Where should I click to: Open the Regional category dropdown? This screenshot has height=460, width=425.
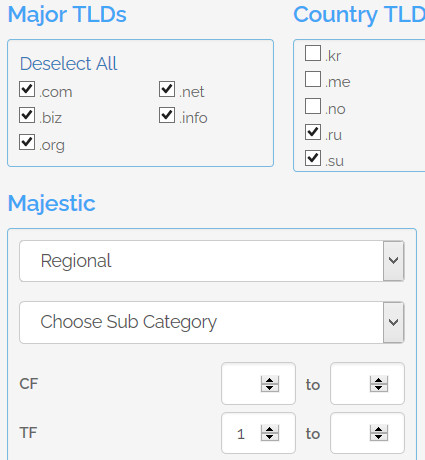click(x=212, y=261)
